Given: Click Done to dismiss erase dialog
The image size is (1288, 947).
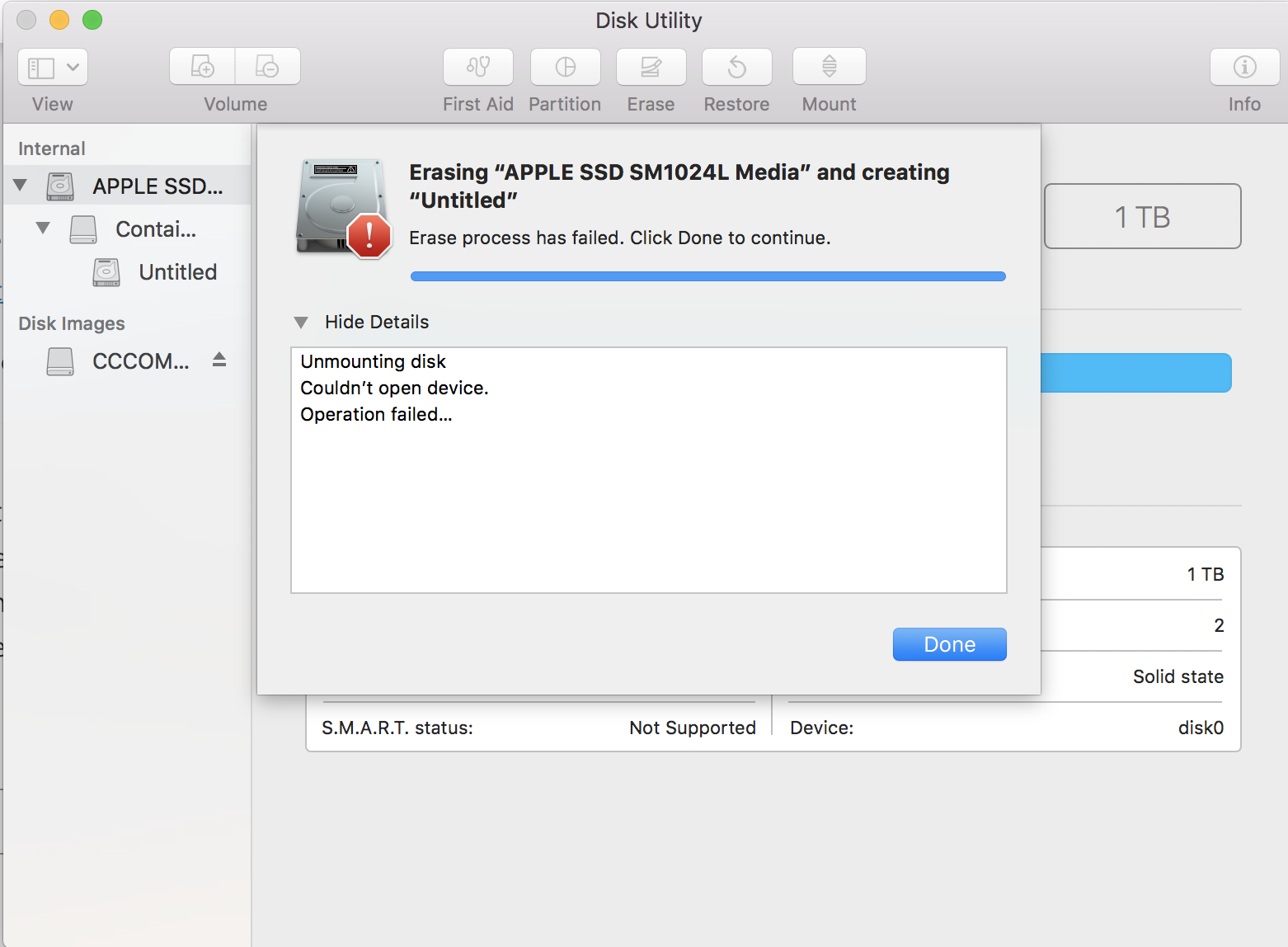Looking at the screenshot, I should 950,644.
